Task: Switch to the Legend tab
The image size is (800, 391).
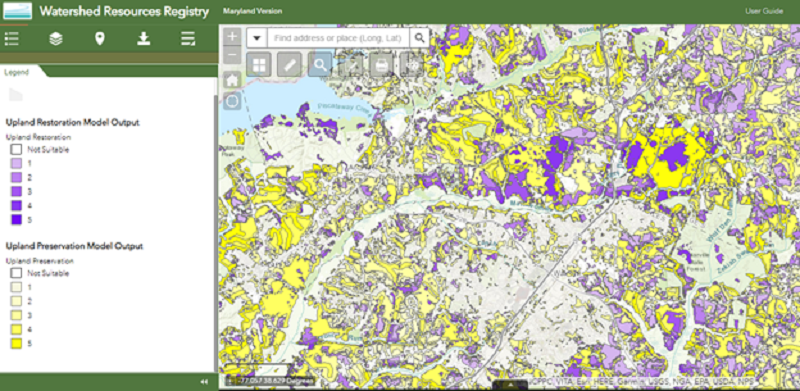Action: [17, 72]
